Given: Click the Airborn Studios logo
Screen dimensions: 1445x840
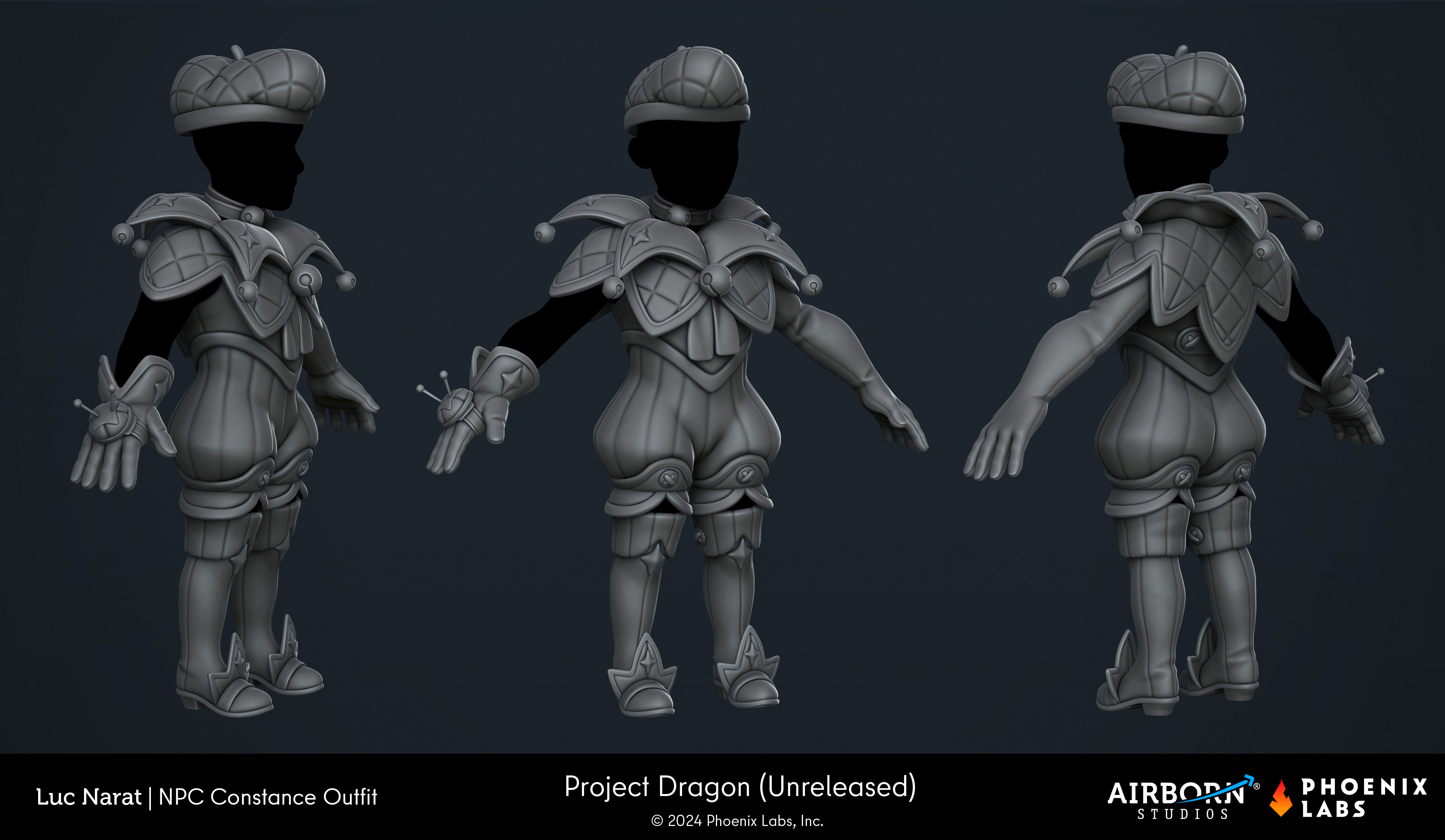Looking at the screenshot, I should 1183,798.
